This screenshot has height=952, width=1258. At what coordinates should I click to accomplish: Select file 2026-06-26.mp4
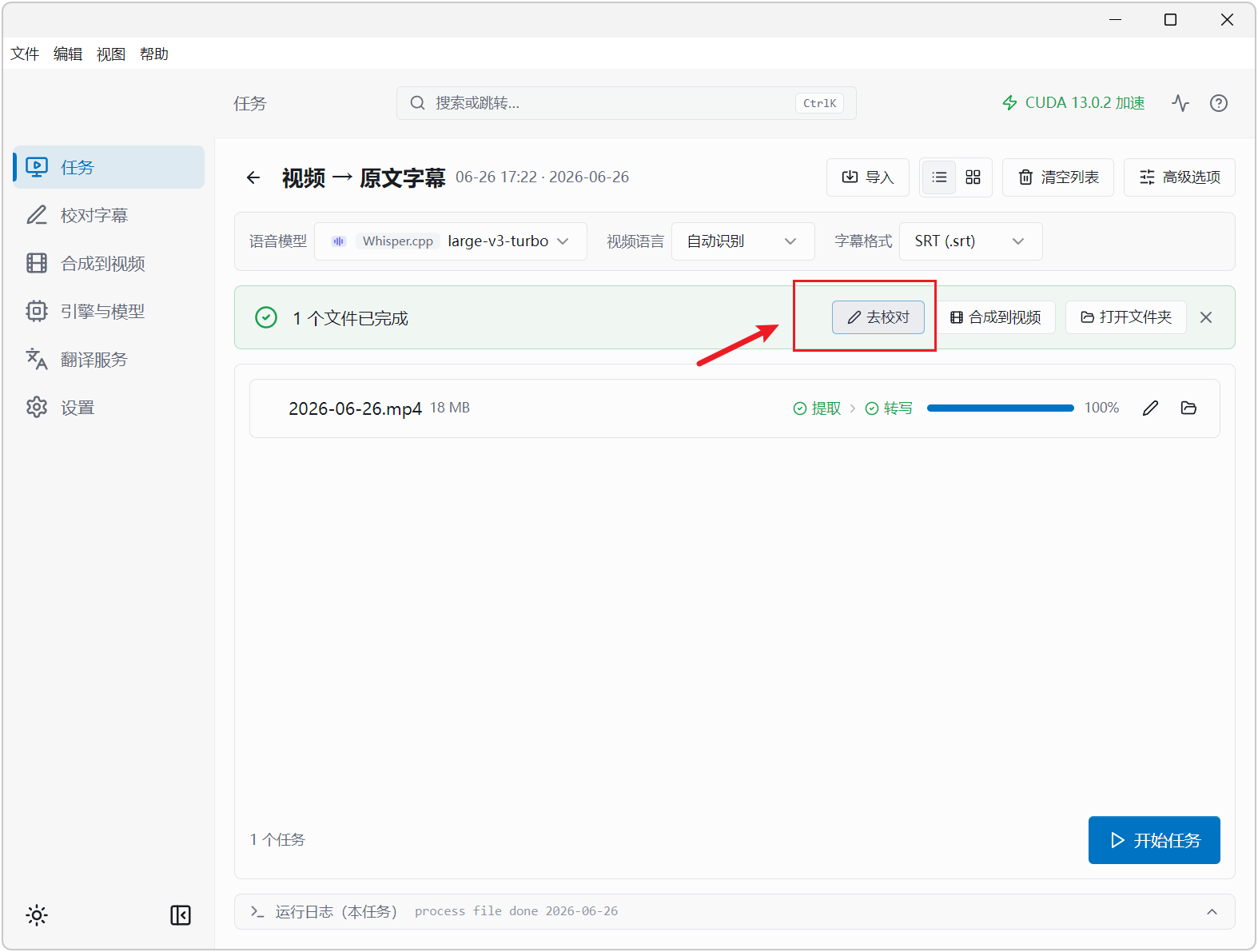[355, 408]
